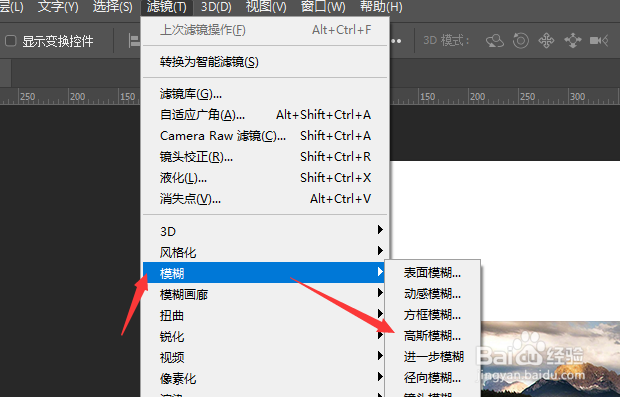Open 滤镜库(G)... from the filter menu
The height and width of the screenshot is (397, 620).
pyautogui.click(x=265, y=94)
